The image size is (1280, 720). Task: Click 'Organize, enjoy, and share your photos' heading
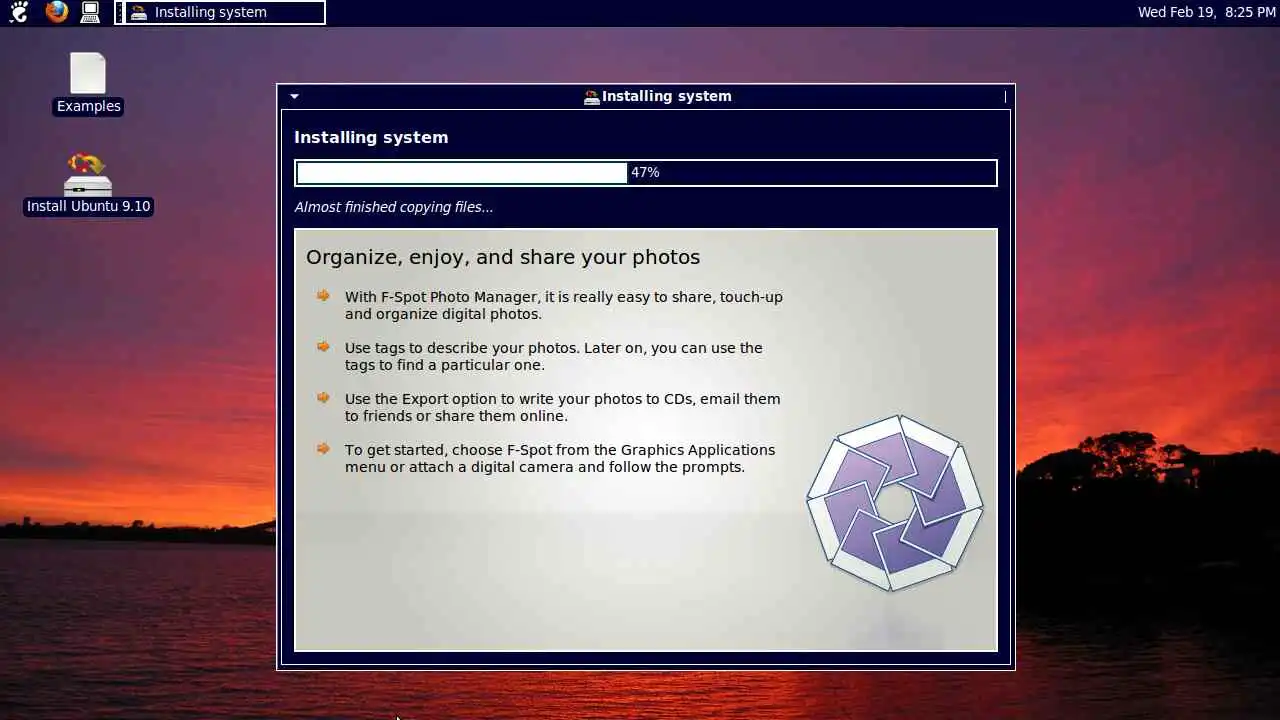tap(503, 257)
